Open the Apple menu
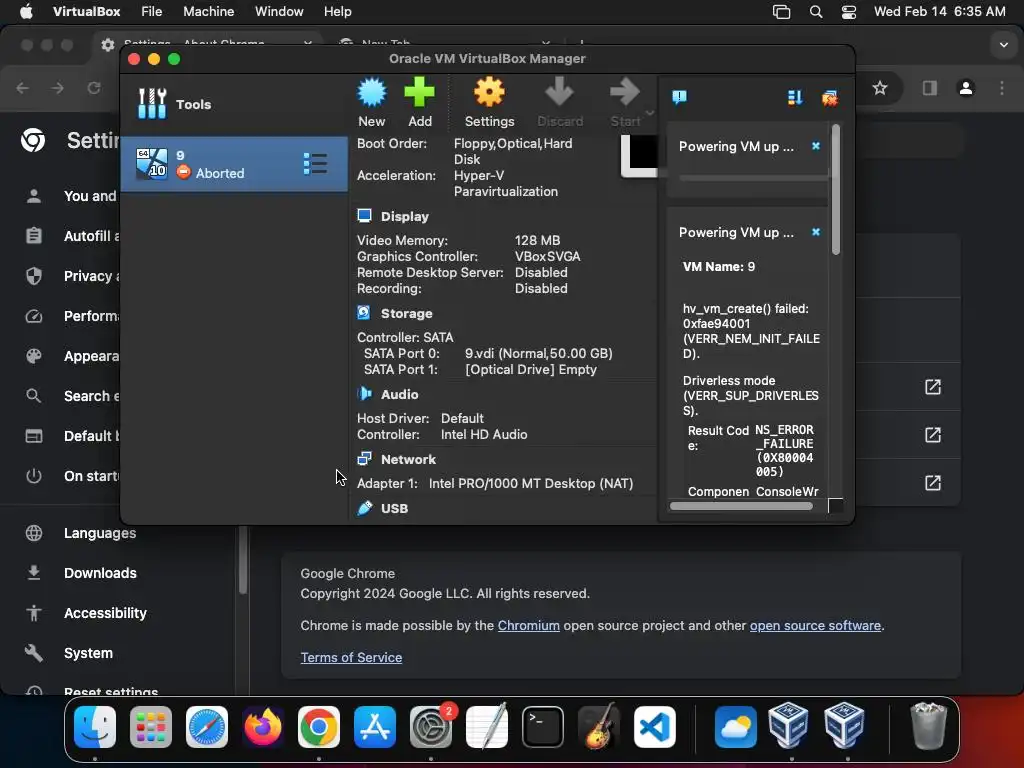The height and width of the screenshot is (768, 1024). pos(26,12)
